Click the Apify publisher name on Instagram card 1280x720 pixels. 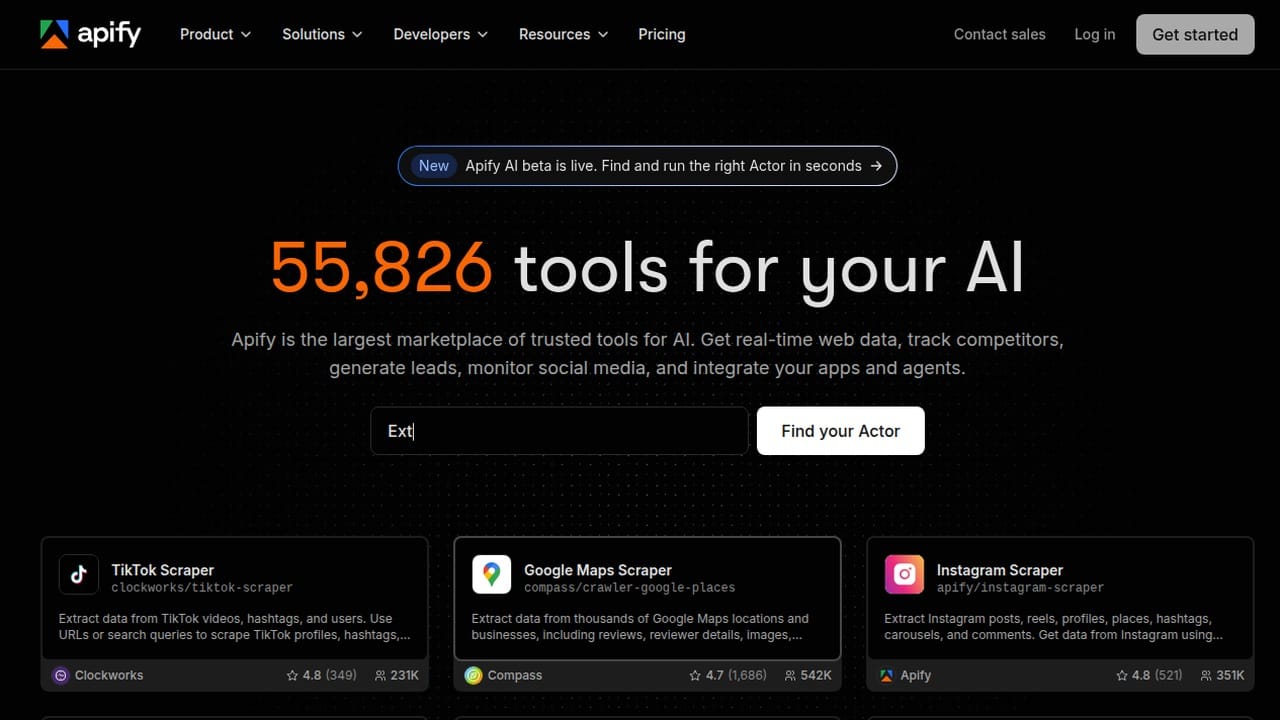[916, 675]
